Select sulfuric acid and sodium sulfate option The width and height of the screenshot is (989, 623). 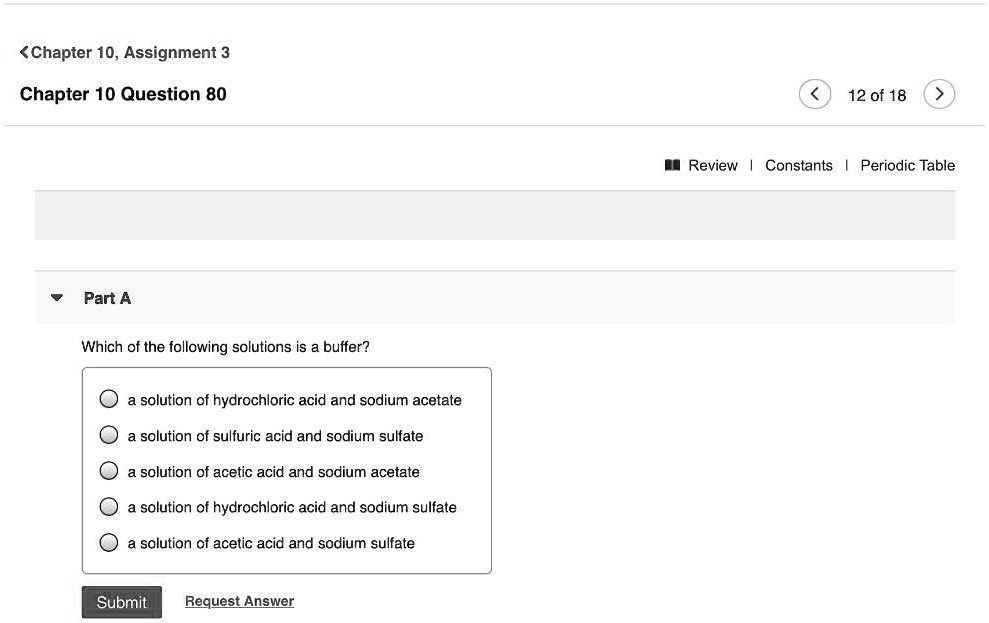pos(108,435)
